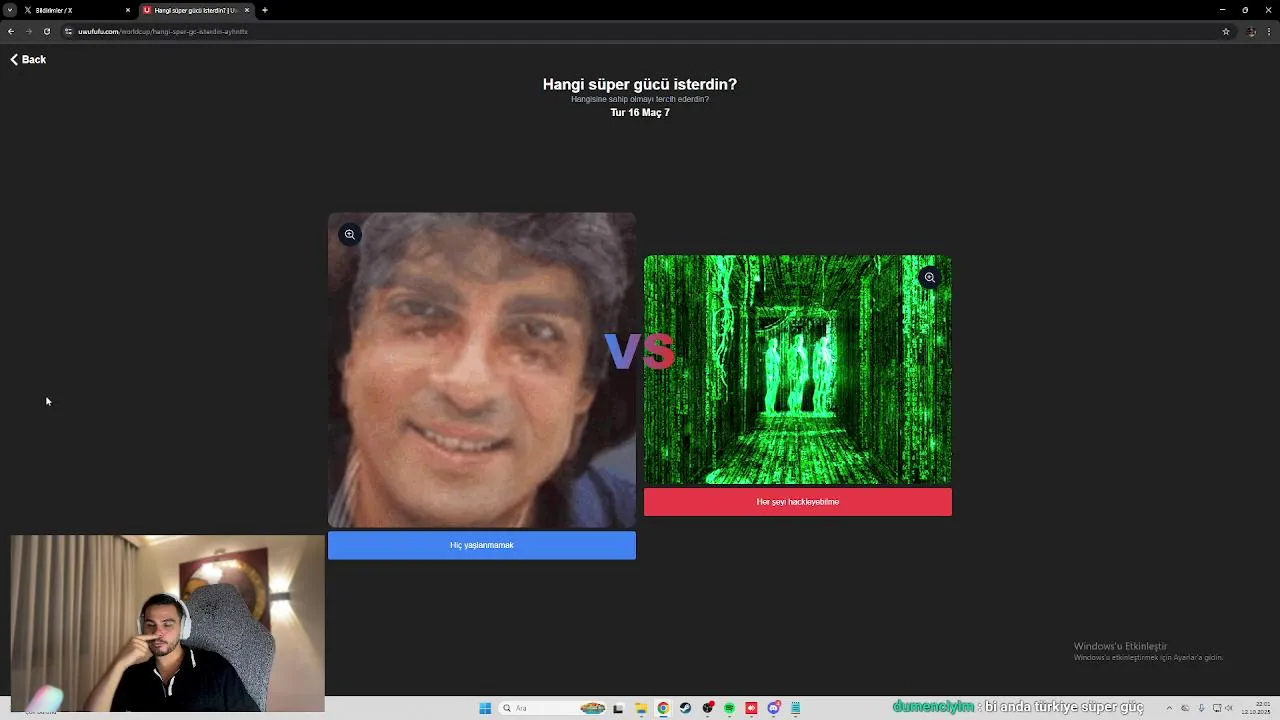
Task: Open a new browser tab
Action: [265, 10]
